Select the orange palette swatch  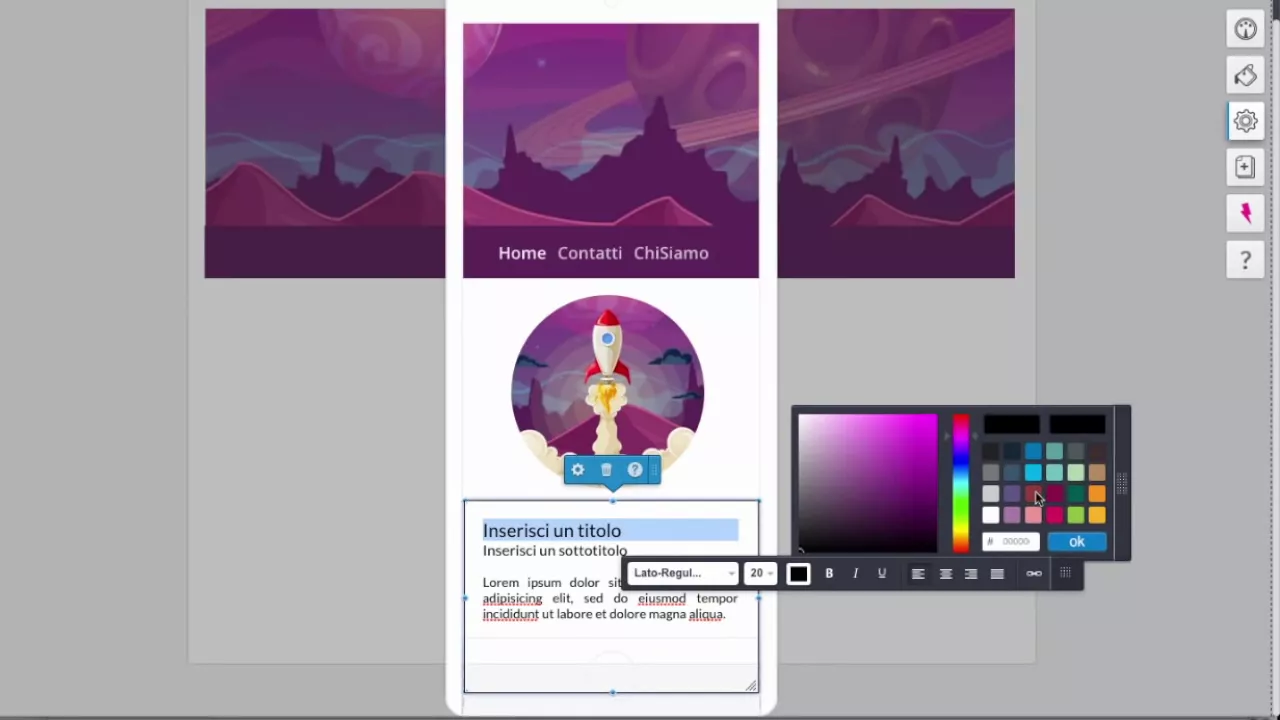1097,493
